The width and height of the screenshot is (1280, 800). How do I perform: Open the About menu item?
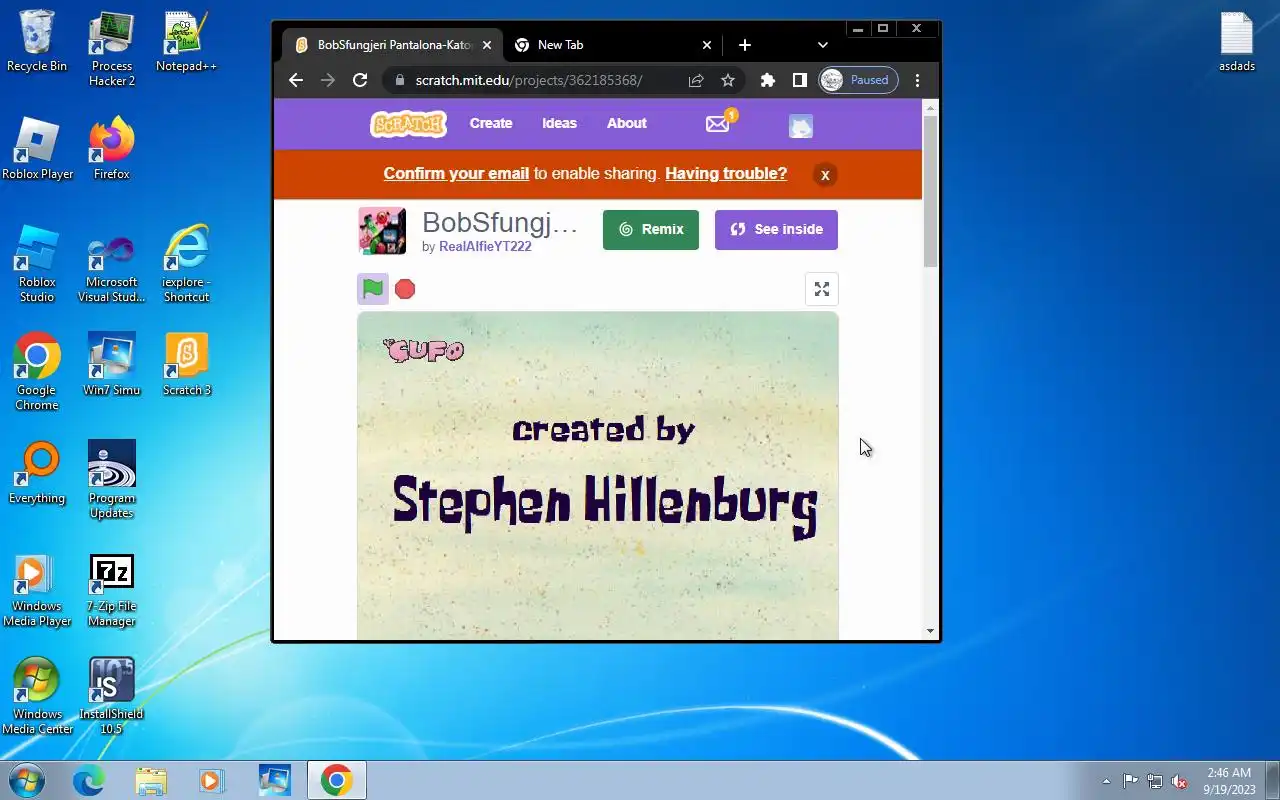click(627, 123)
